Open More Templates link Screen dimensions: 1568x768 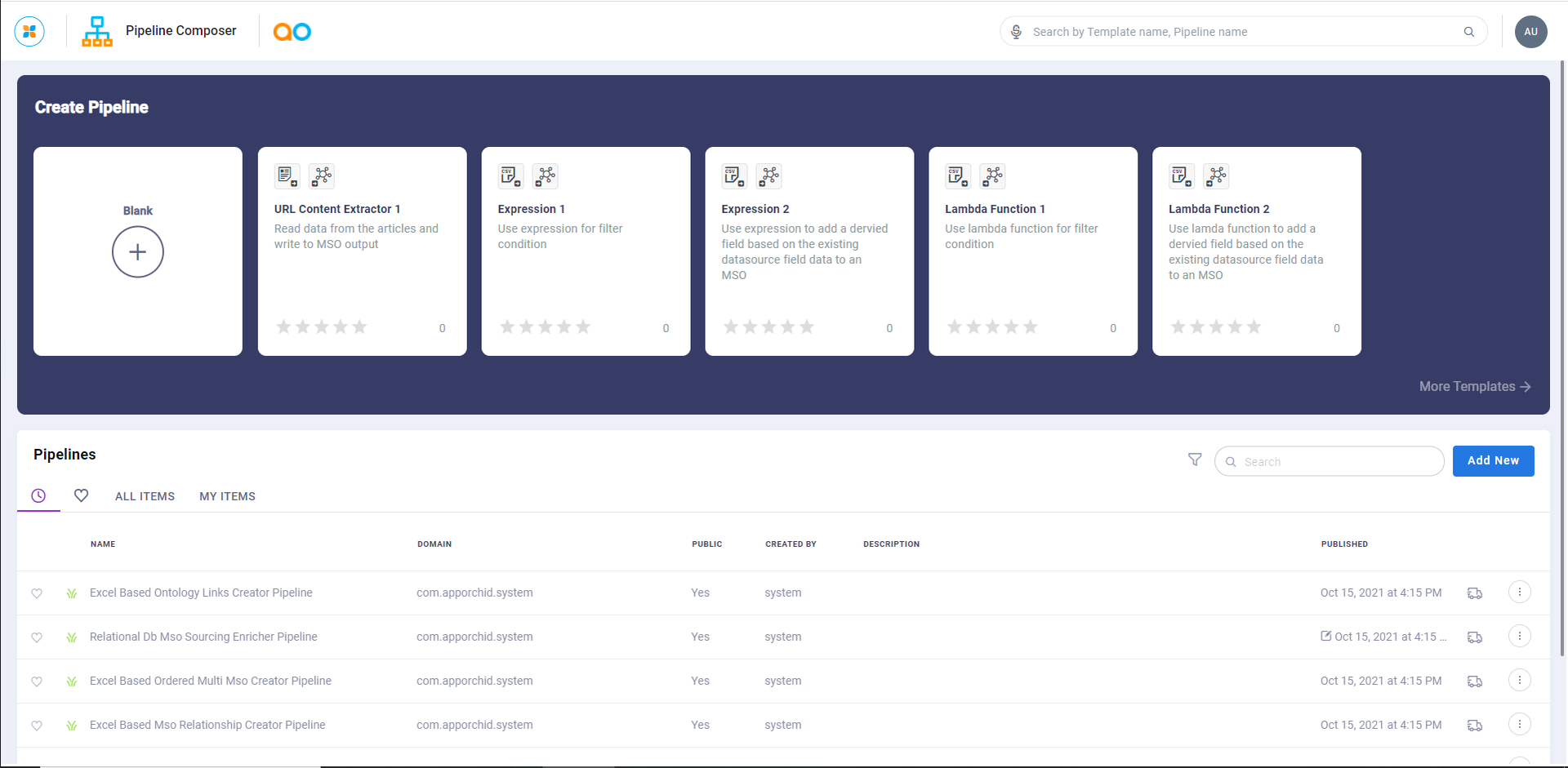coord(1474,387)
